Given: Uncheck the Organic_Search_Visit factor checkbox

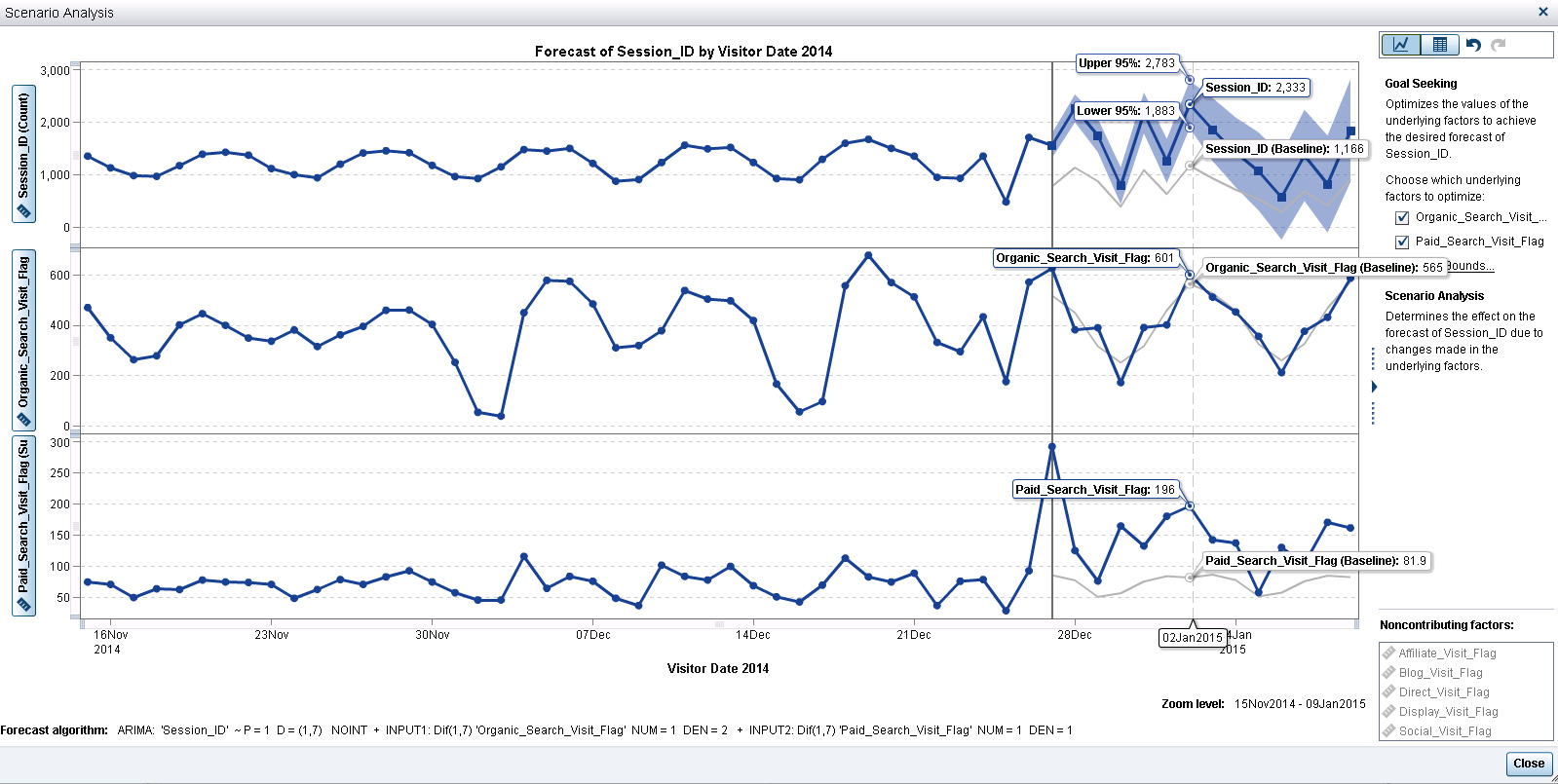Looking at the screenshot, I should click(1402, 218).
